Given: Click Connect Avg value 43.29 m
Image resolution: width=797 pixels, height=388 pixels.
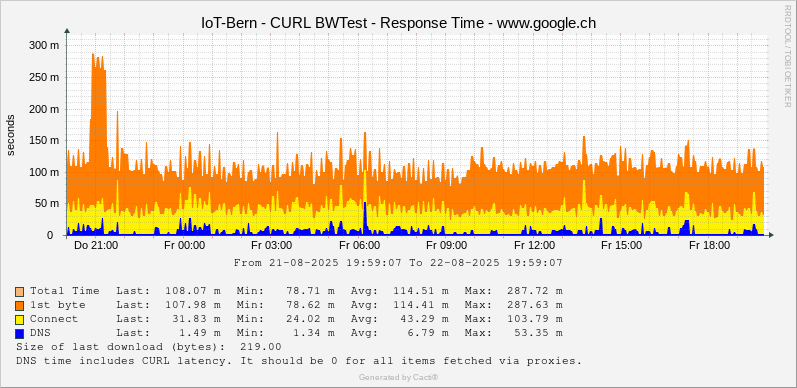Looking at the screenshot, I should [x=424, y=319].
